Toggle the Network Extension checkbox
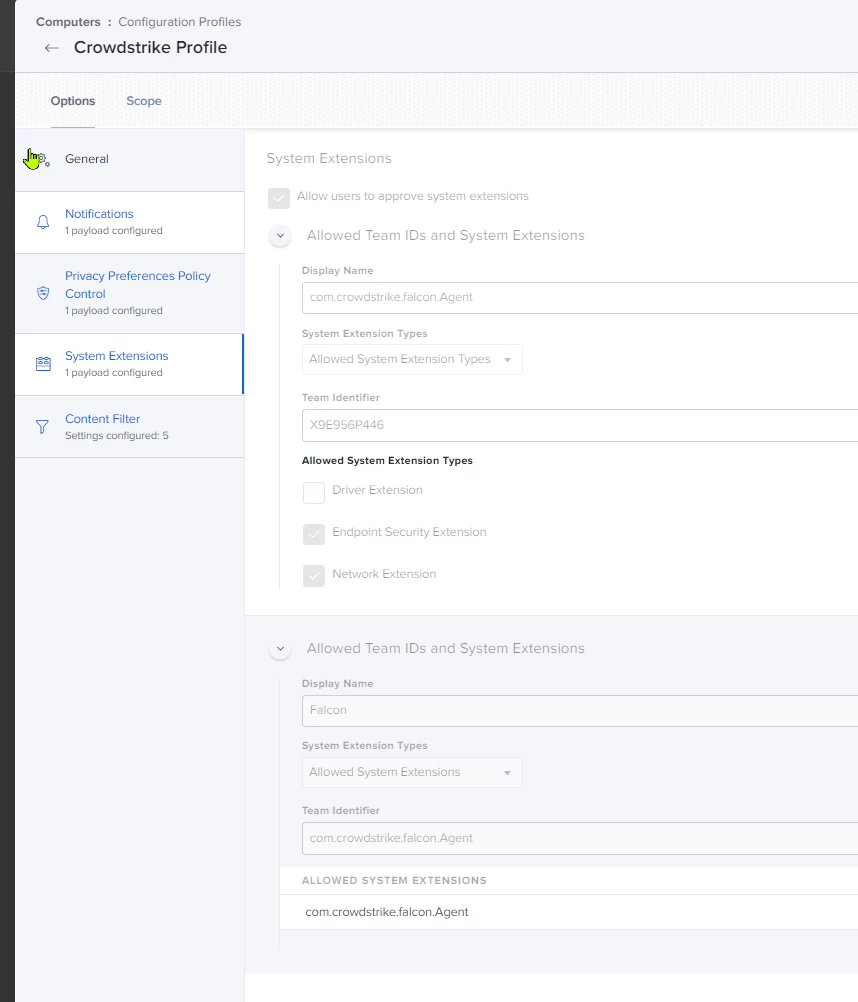Viewport: 858px width, 1002px height. 314,576
